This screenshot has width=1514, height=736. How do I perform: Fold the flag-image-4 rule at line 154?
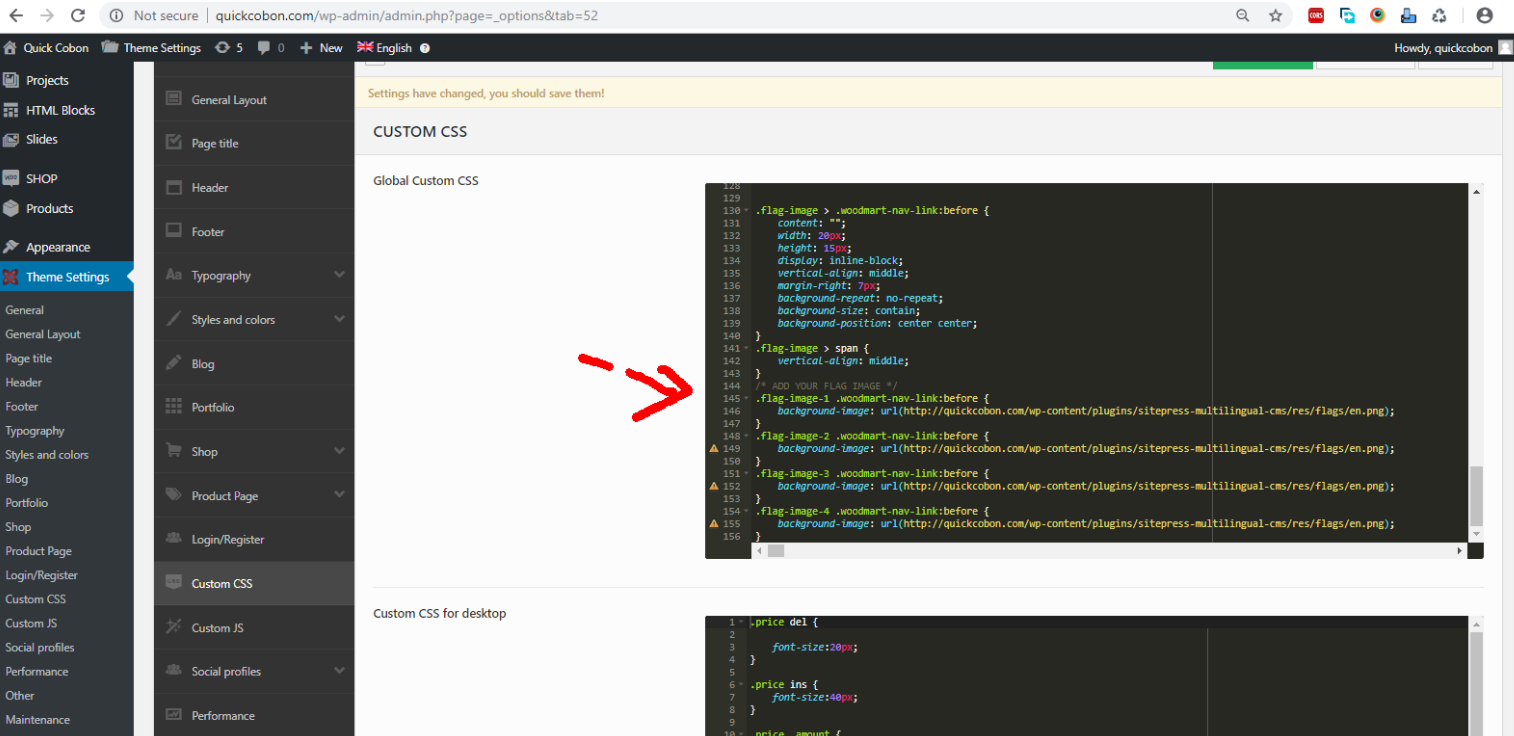[746, 511]
